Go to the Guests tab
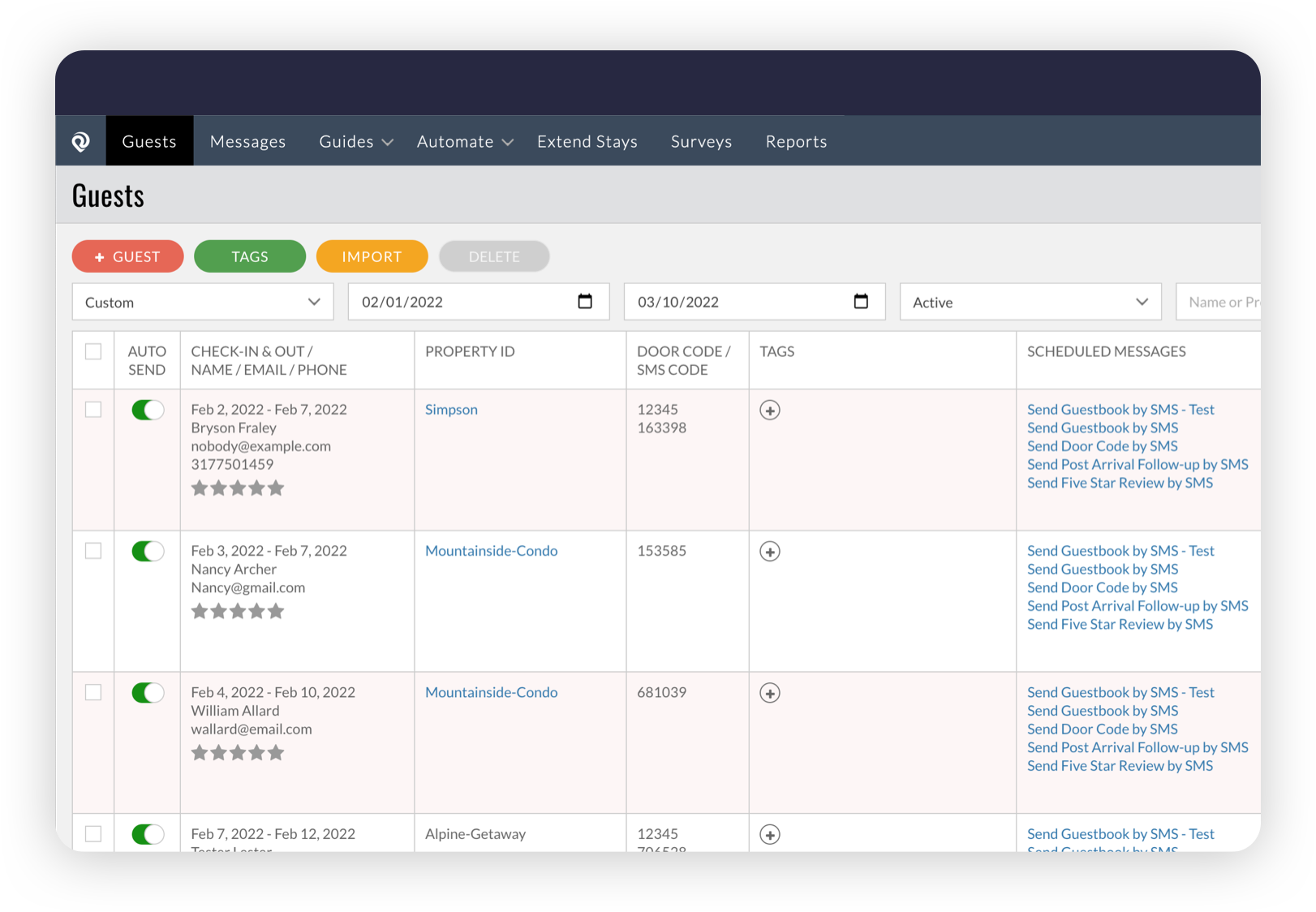1316x912 pixels. coord(149,142)
